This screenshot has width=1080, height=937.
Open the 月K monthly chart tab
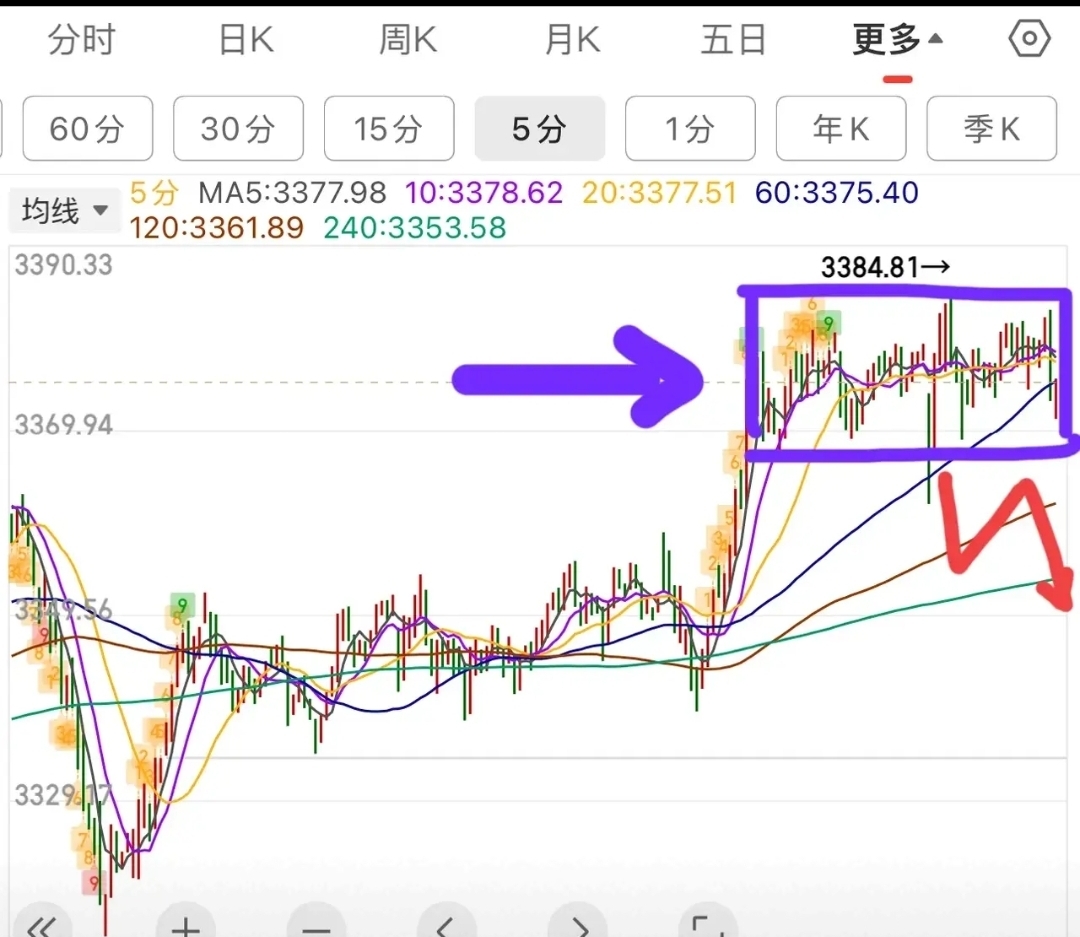572,39
